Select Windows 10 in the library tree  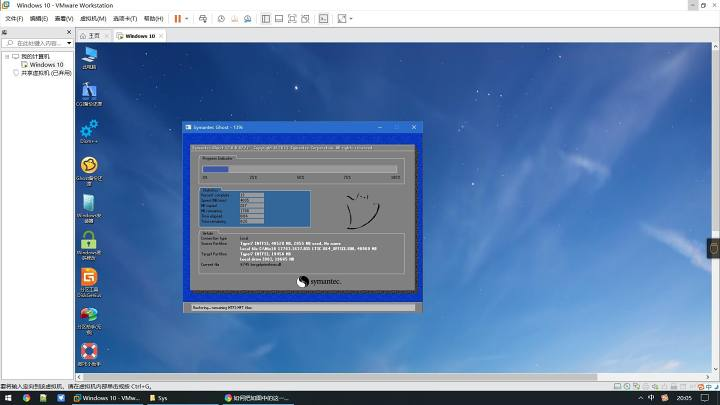click(46, 65)
